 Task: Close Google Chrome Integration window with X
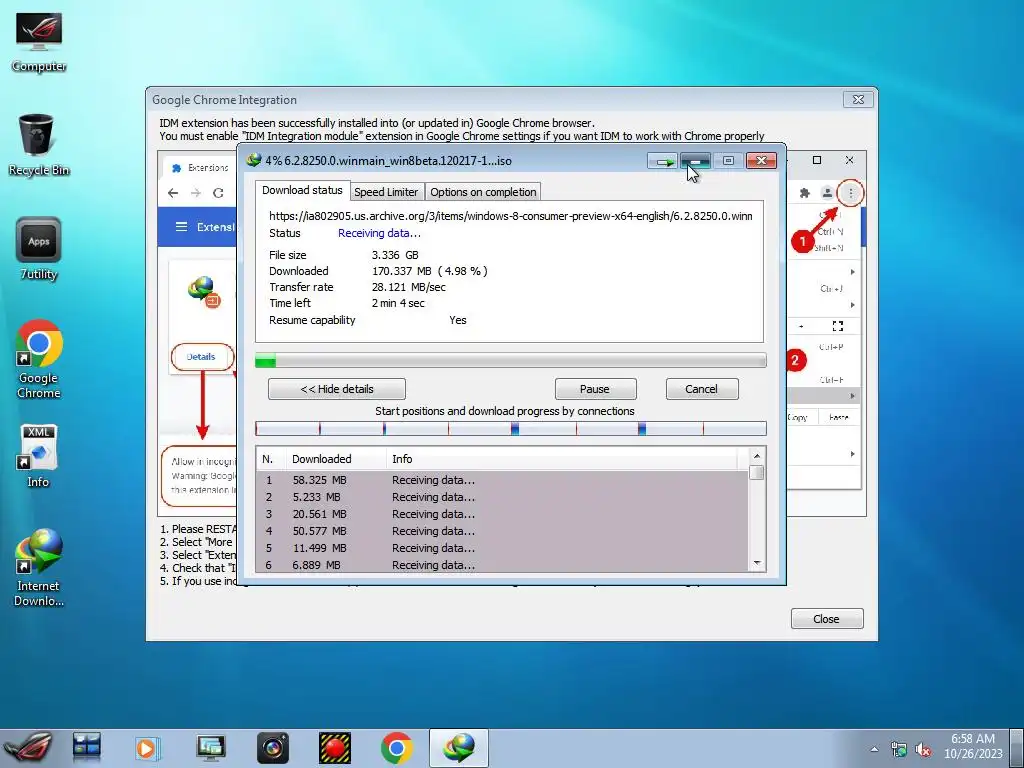[859, 99]
